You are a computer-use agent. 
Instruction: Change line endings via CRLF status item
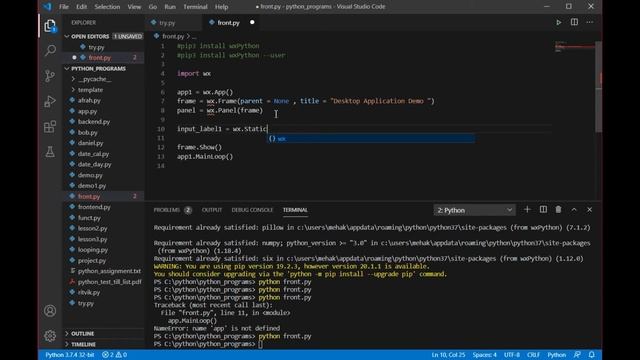click(533, 355)
